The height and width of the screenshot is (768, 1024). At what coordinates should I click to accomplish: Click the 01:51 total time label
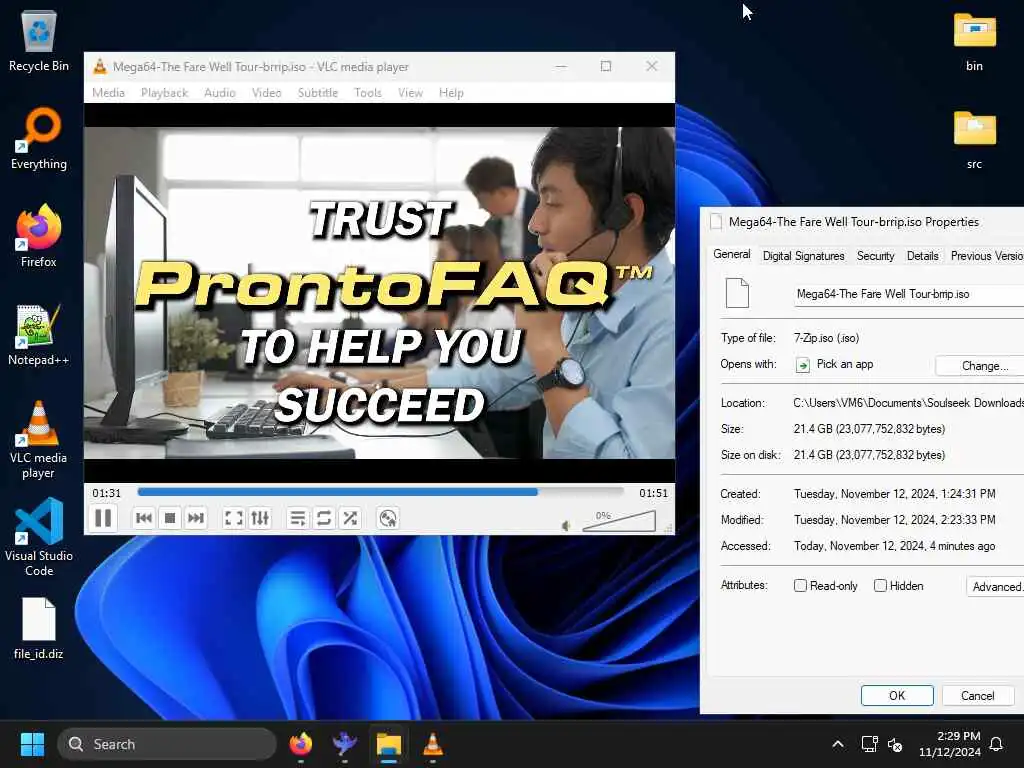(x=653, y=493)
